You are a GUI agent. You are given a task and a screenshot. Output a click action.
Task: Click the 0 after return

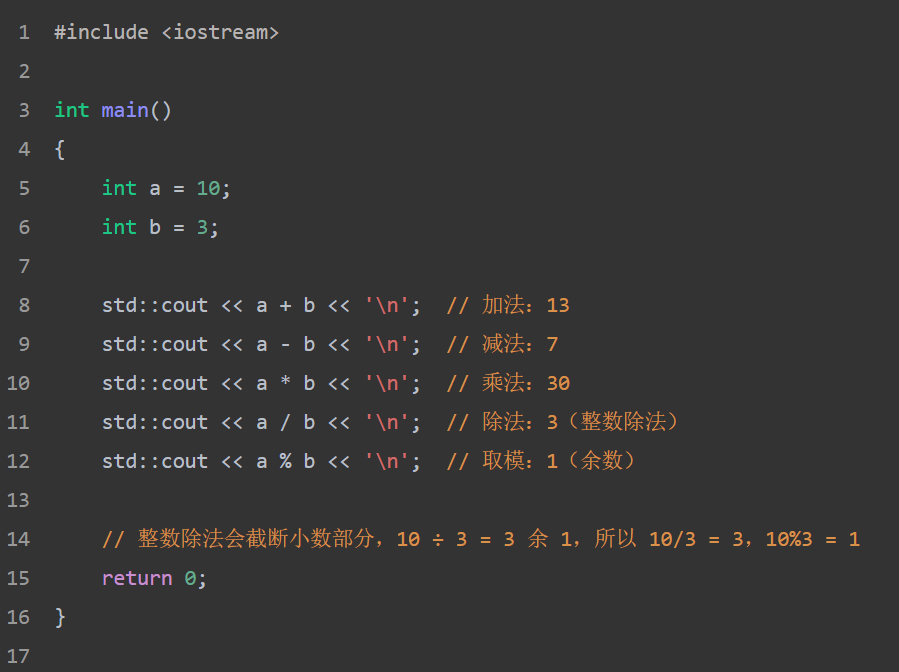coord(190,578)
